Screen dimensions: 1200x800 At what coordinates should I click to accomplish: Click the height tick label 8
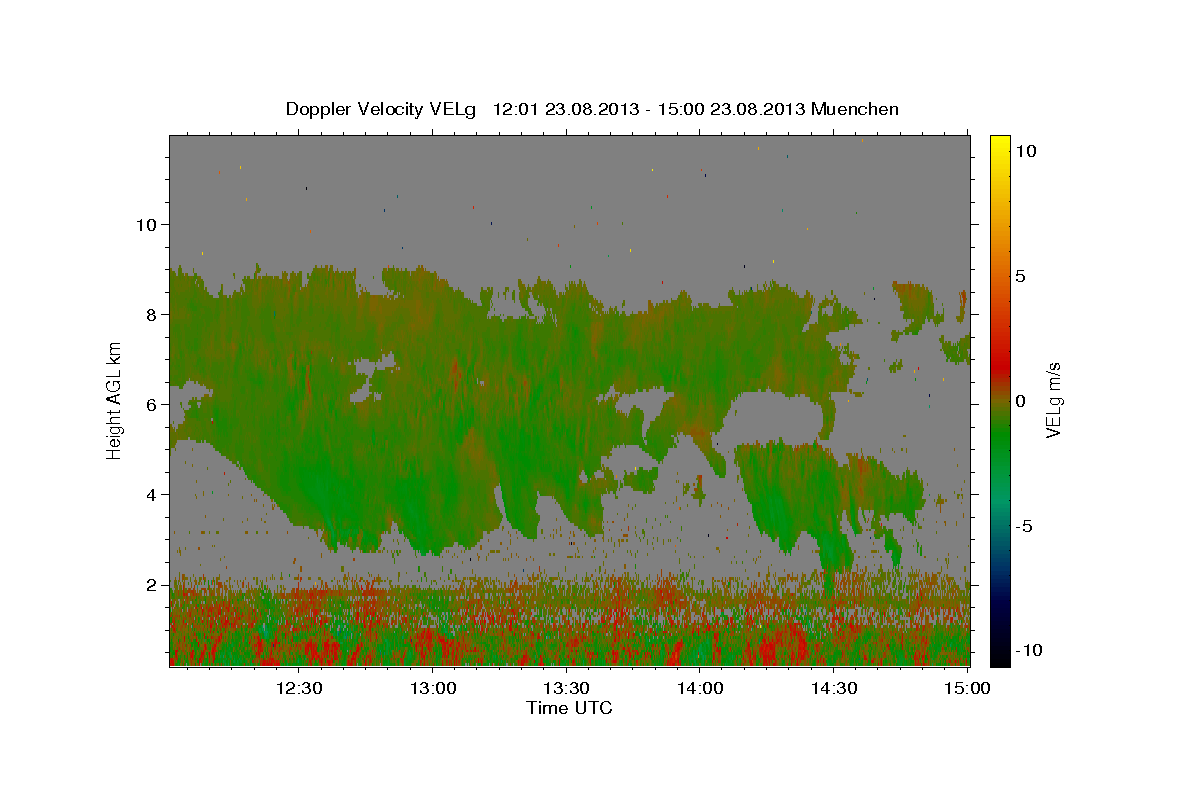(x=152, y=315)
